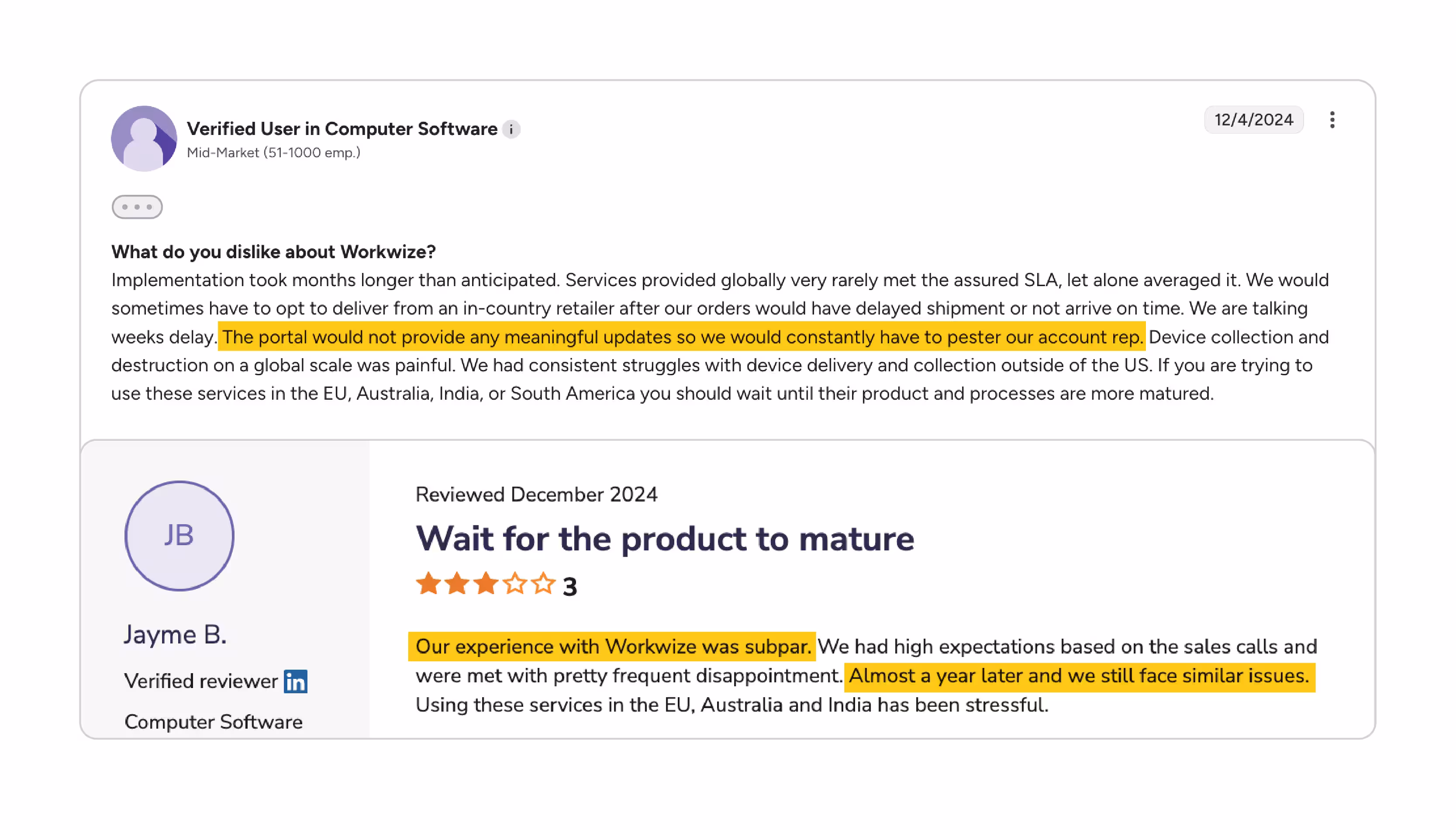
Task: Click highlighted 'Our experience with Workwize was subpar'
Action: (x=612, y=647)
